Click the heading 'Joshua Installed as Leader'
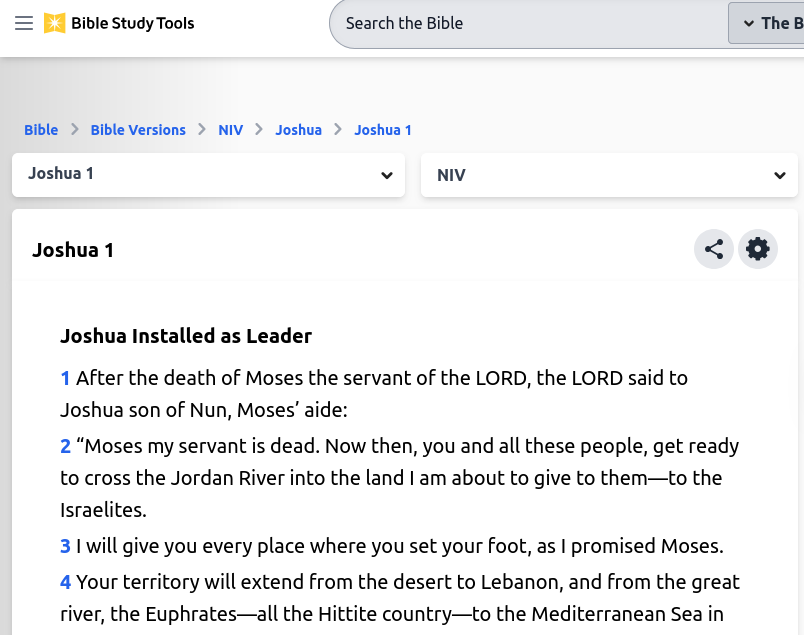The height and width of the screenshot is (635, 804). [186, 336]
